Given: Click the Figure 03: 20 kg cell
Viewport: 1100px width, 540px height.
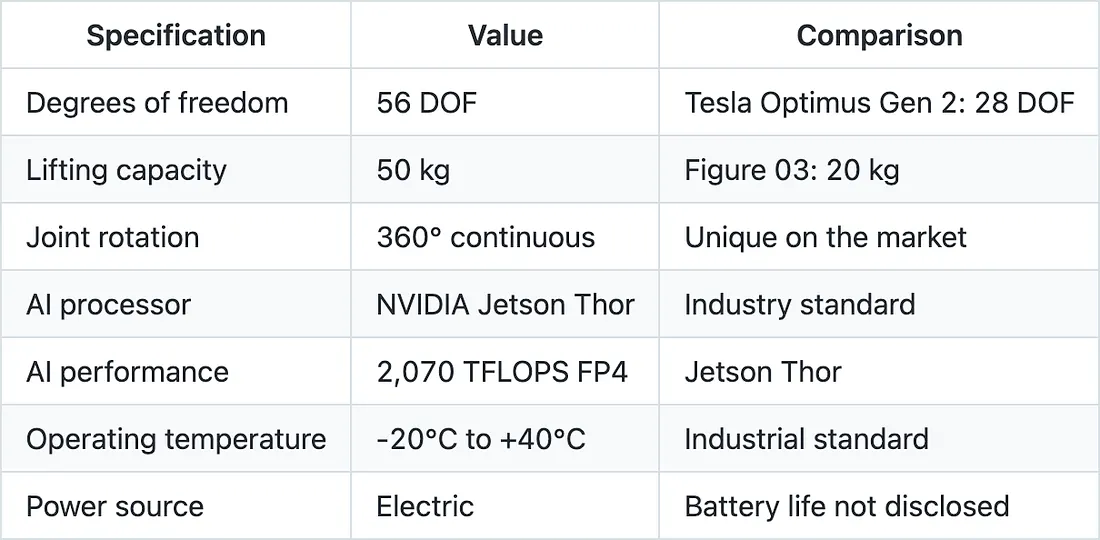Looking at the screenshot, I should click(x=792, y=170).
